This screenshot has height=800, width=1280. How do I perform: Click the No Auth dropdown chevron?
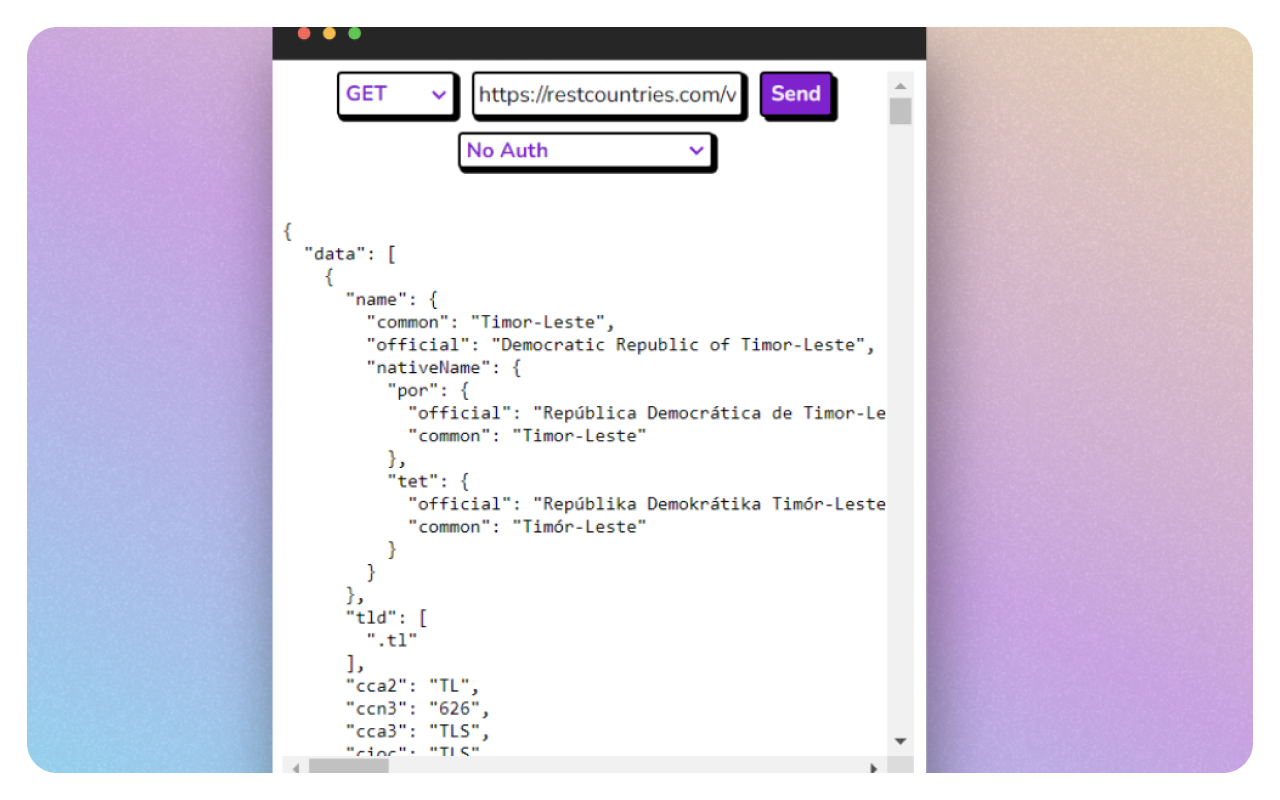tap(697, 151)
